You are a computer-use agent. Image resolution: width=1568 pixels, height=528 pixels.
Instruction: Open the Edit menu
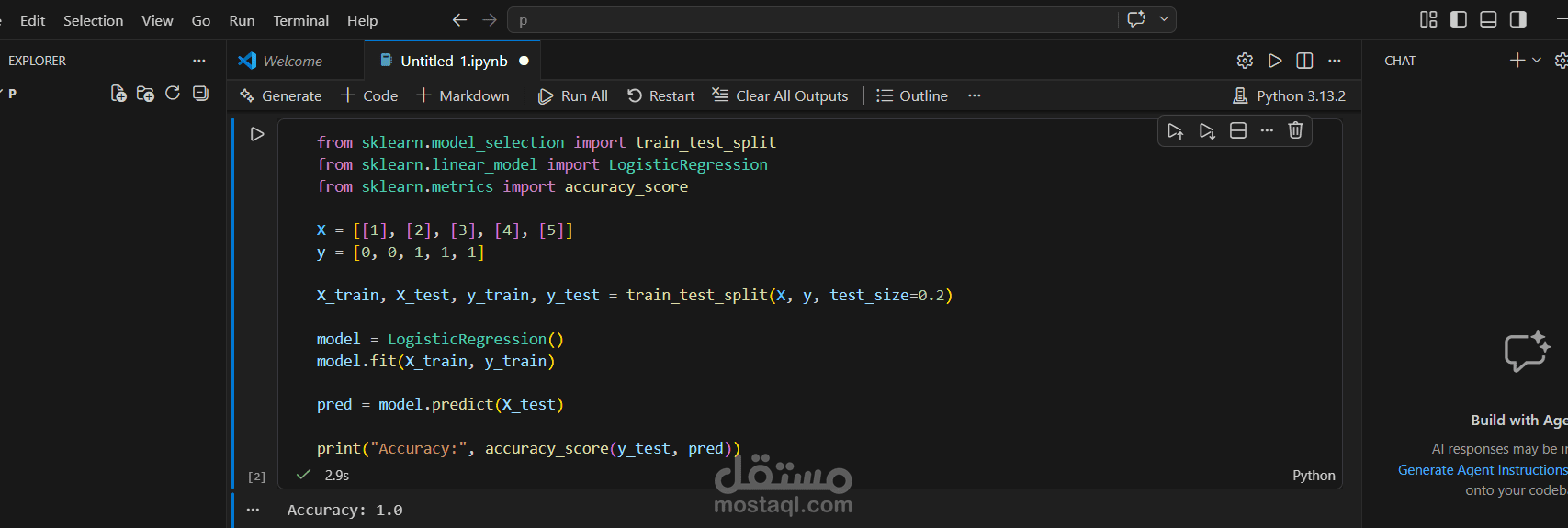click(32, 20)
